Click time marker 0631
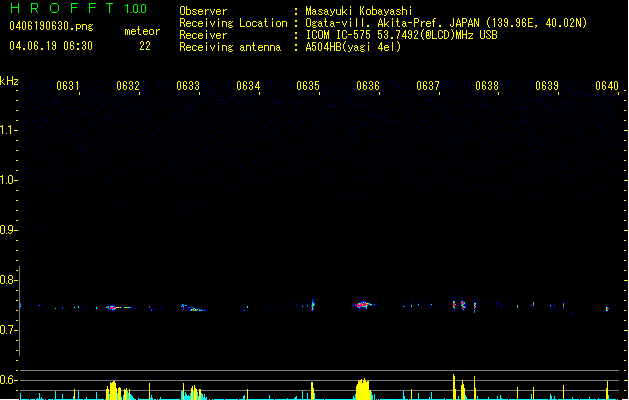 click(x=67, y=86)
